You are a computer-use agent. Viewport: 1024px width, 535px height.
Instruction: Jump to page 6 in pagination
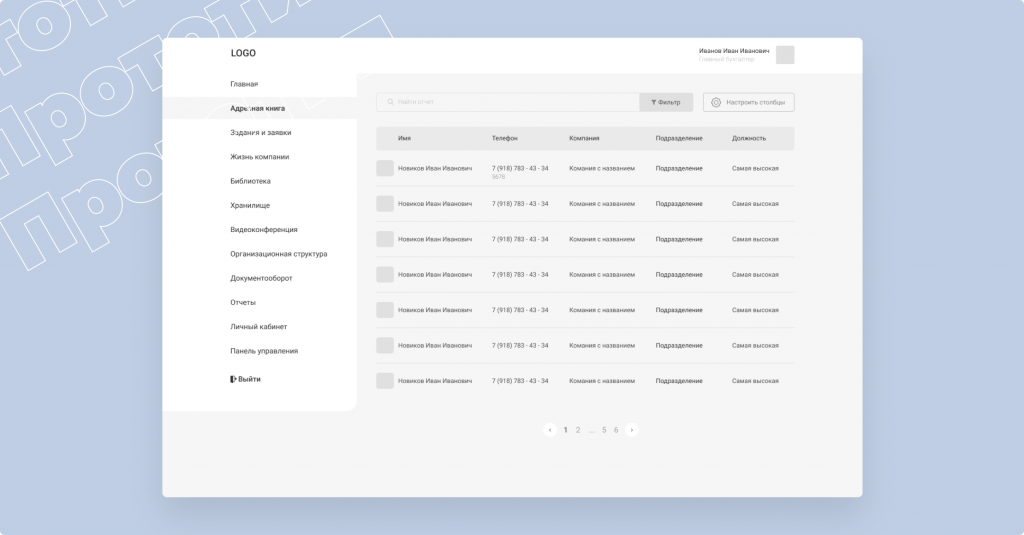(x=616, y=430)
